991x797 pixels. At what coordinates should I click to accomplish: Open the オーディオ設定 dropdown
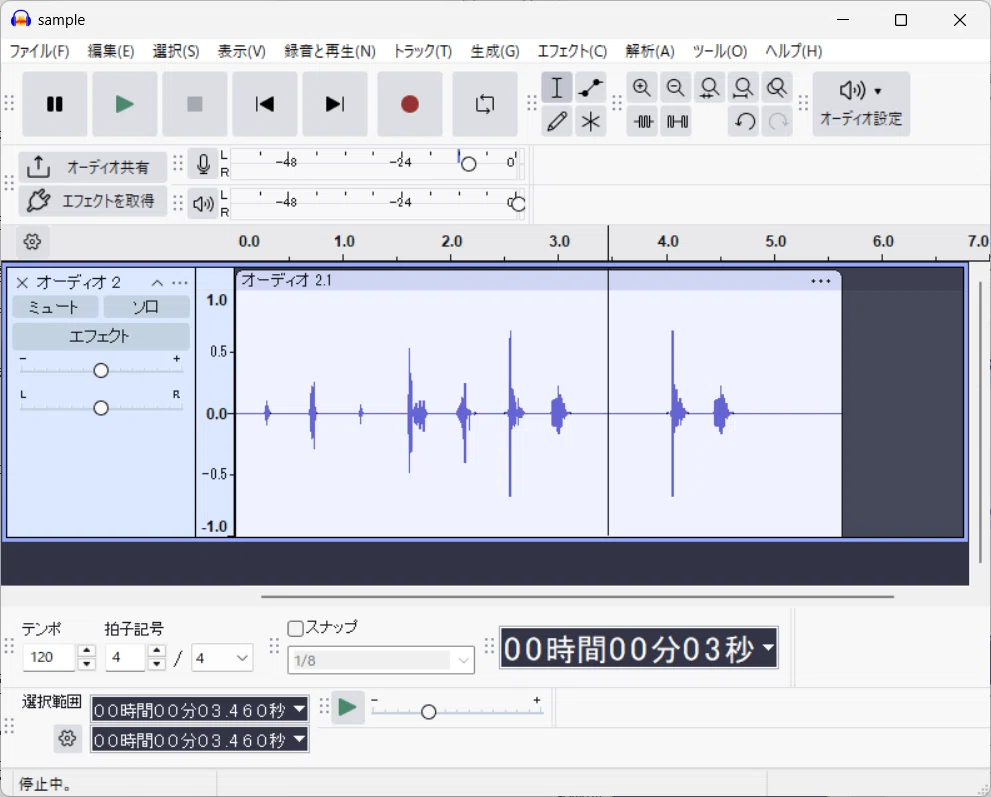(861, 104)
